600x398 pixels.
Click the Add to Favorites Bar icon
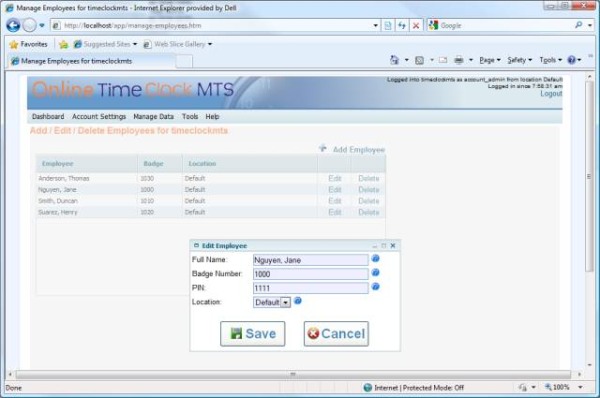pos(64,44)
